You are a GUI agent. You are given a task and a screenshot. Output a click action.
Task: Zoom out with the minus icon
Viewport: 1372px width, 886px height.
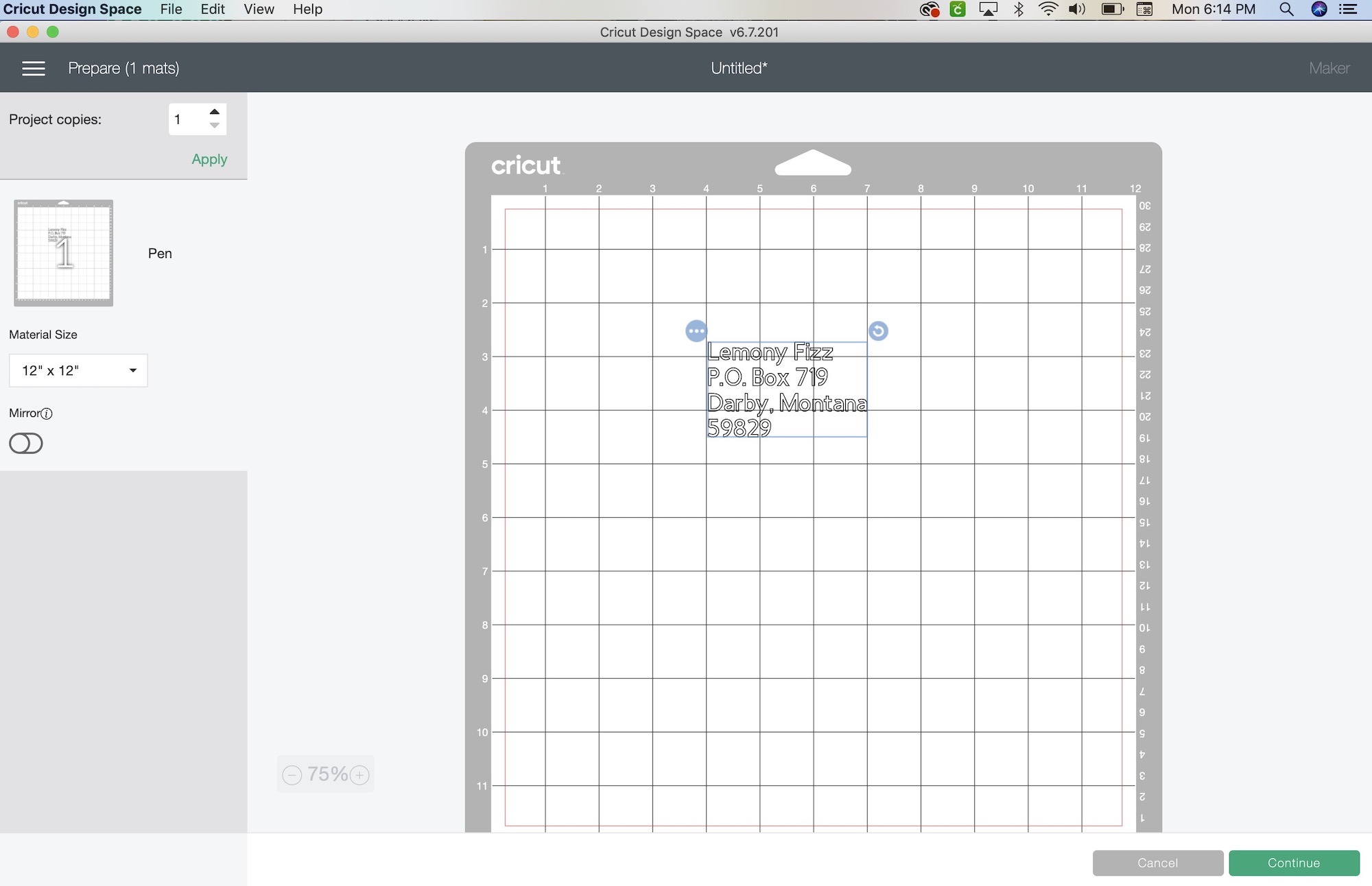pyautogui.click(x=292, y=775)
